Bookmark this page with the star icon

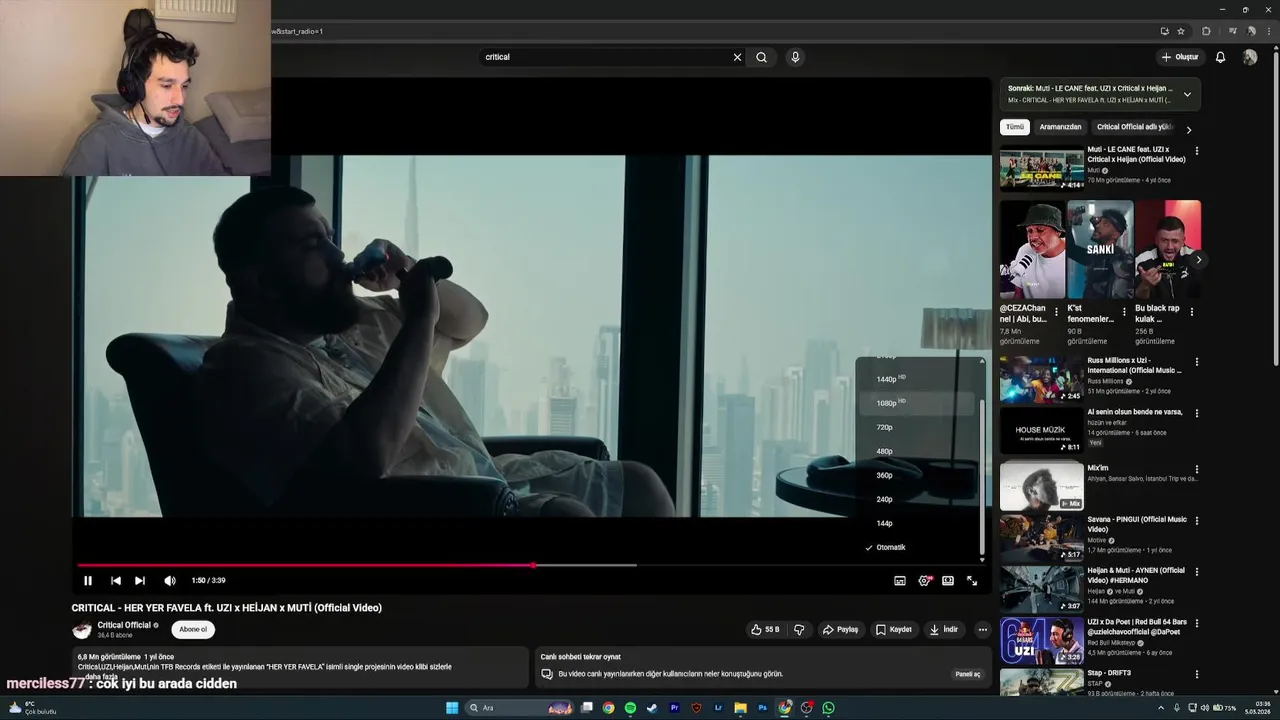click(1181, 31)
